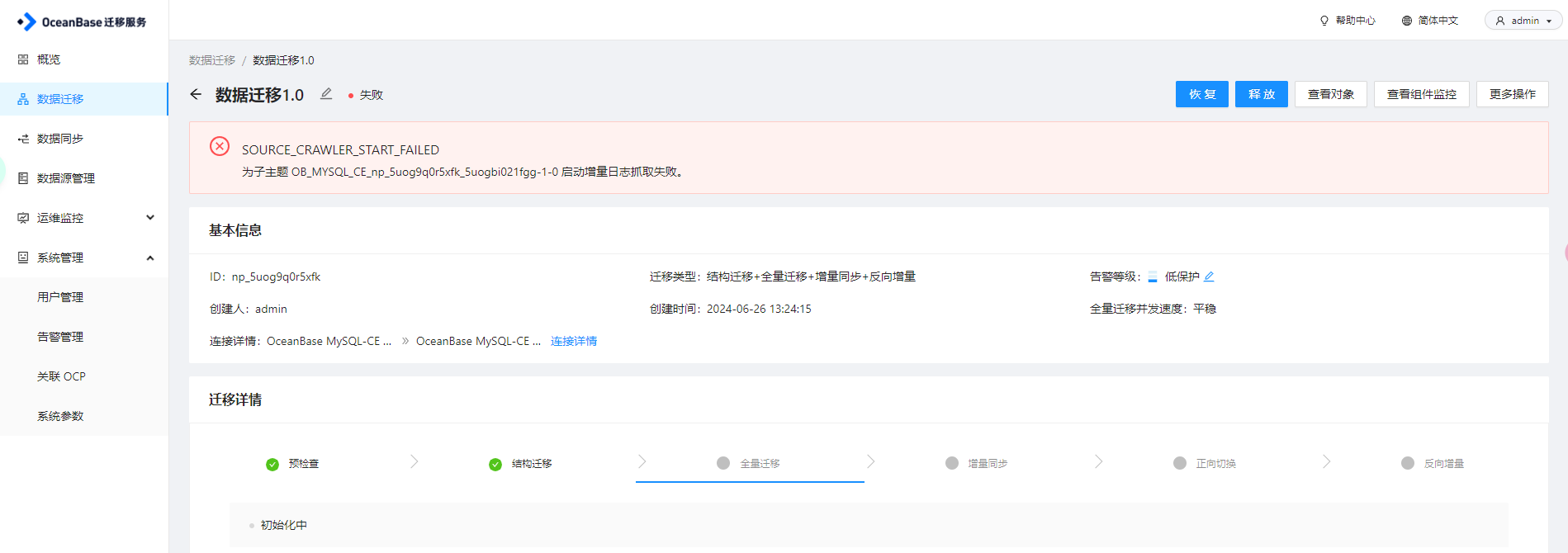Screen dimensions: 1568x553
Task: Click the green check on 预检查
Action: point(272,465)
